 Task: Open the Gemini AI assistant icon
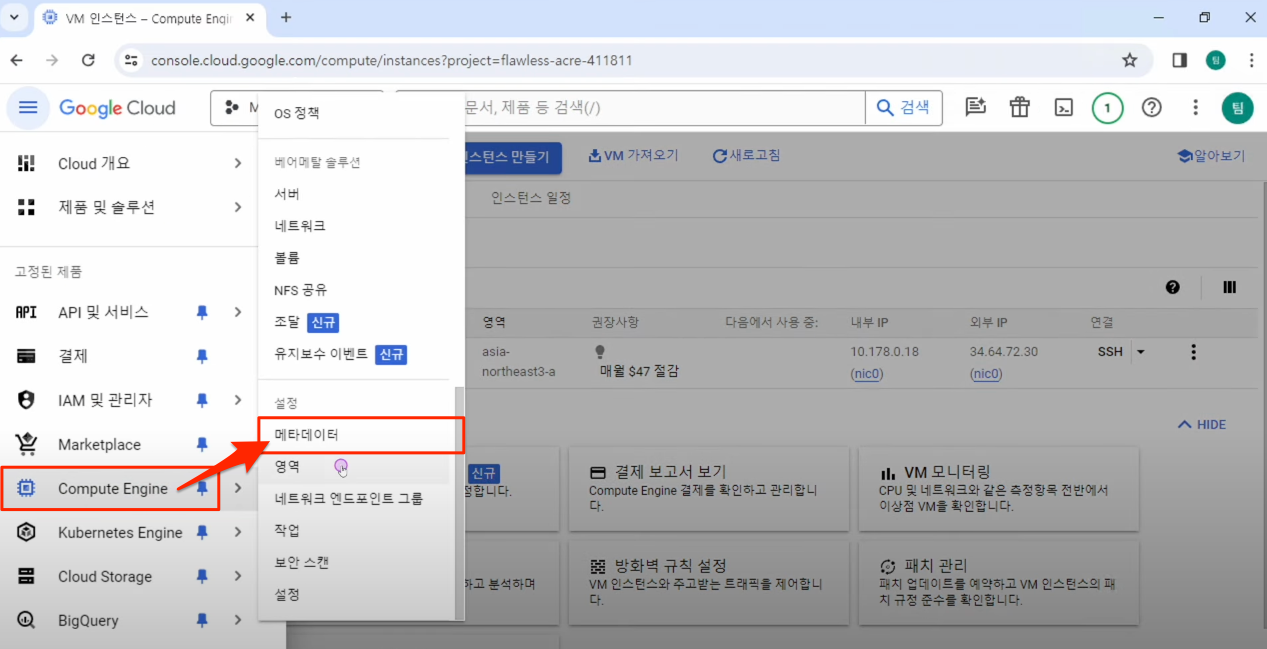pos(976,108)
